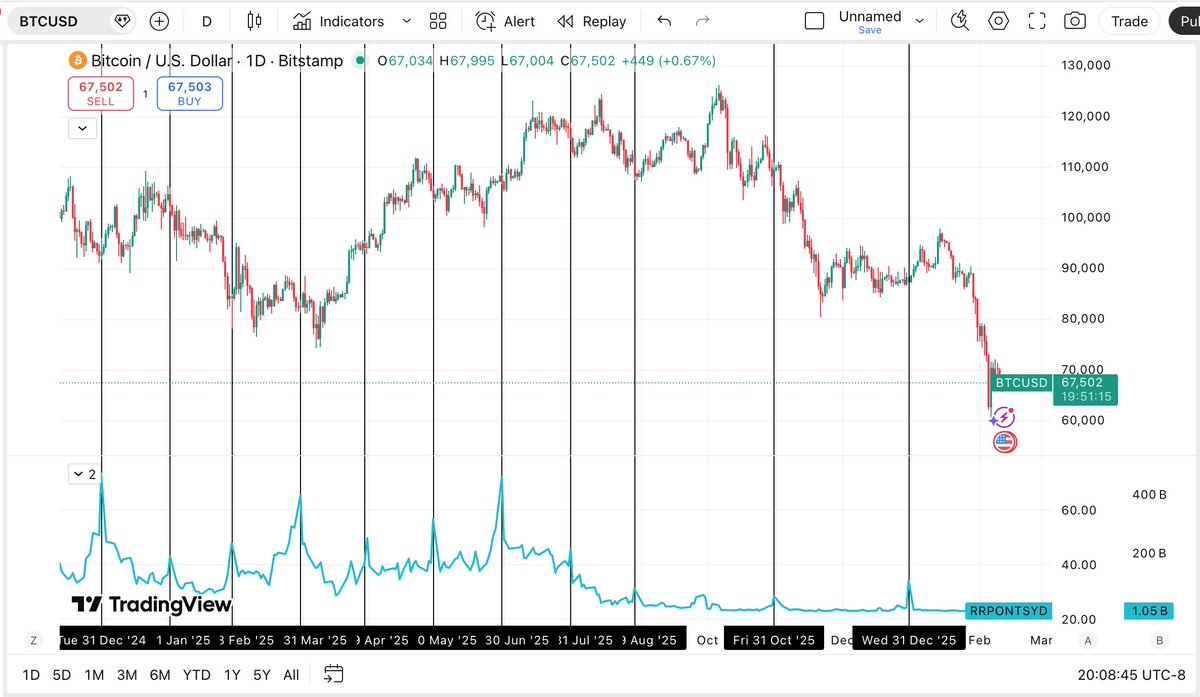Select the 6M time range
This screenshot has width=1200, height=697.
click(160, 675)
